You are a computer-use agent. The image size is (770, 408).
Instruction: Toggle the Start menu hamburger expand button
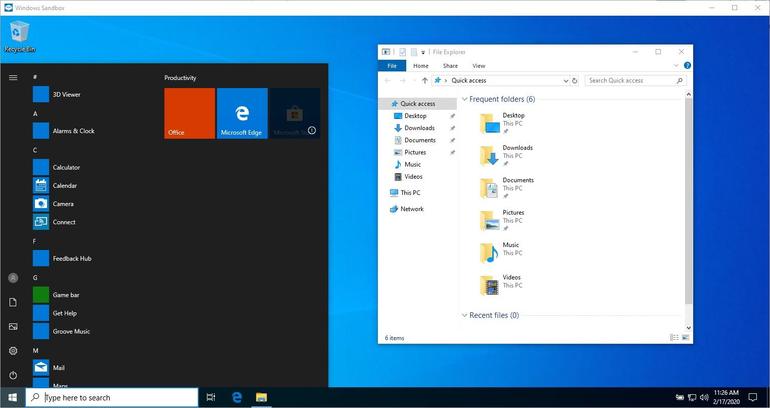point(13,78)
